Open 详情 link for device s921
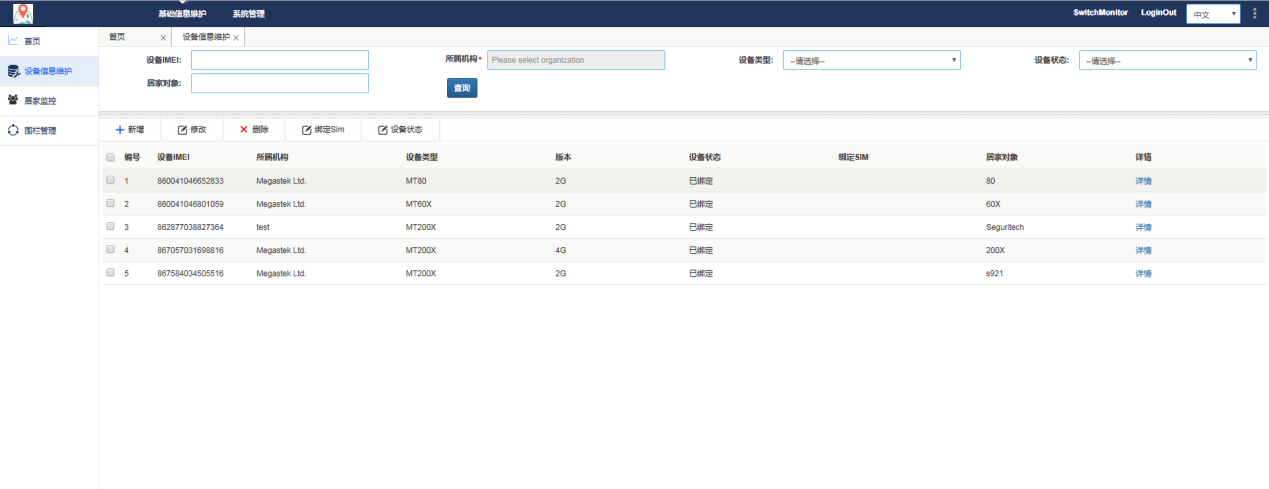This screenshot has height=489, width=1269. click(x=1143, y=273)
